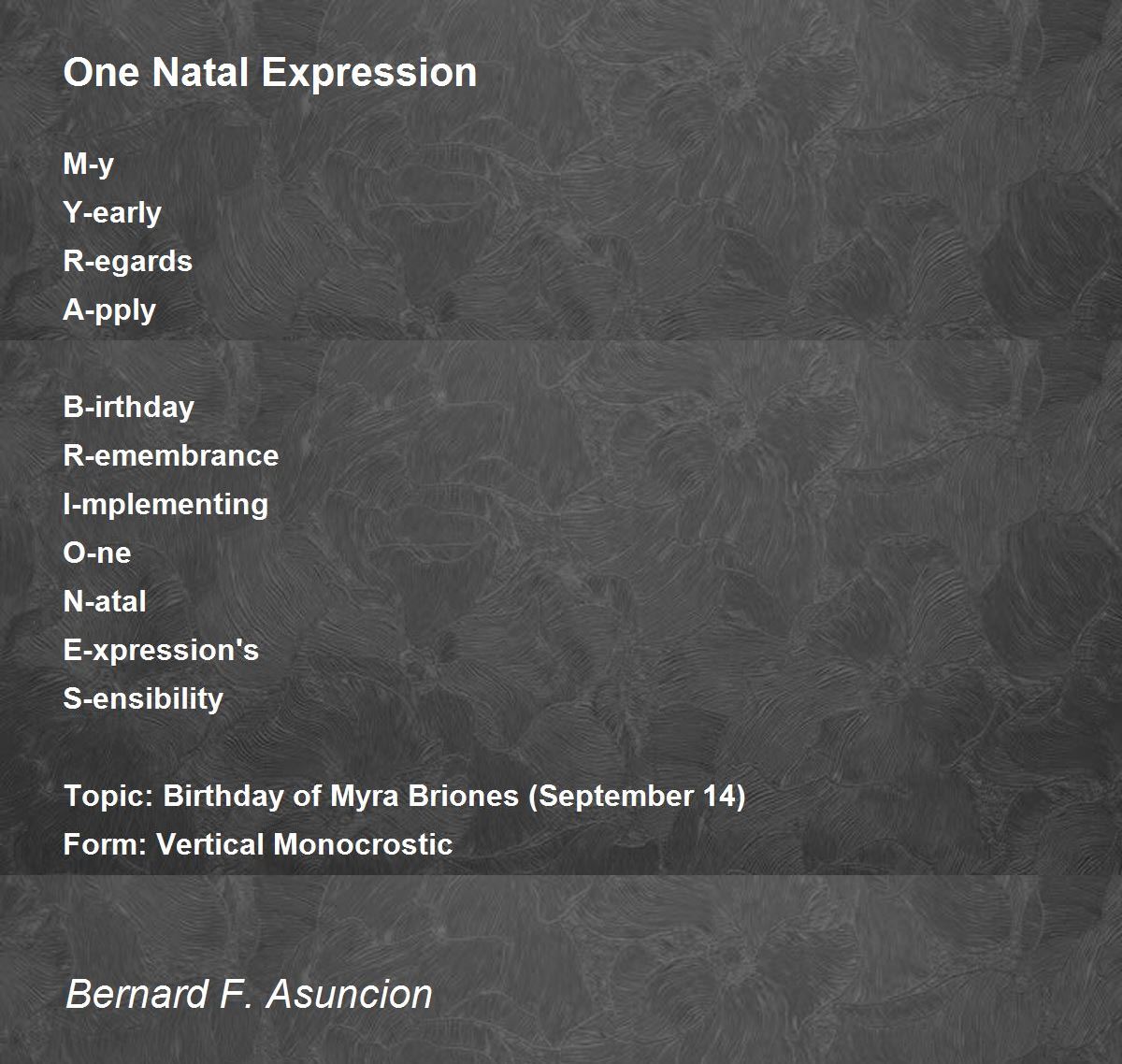Image resolution: width=1122 pixels, height=1064 pixels.
Task: Click the line N-atal
Action: [x=105, y=601]
